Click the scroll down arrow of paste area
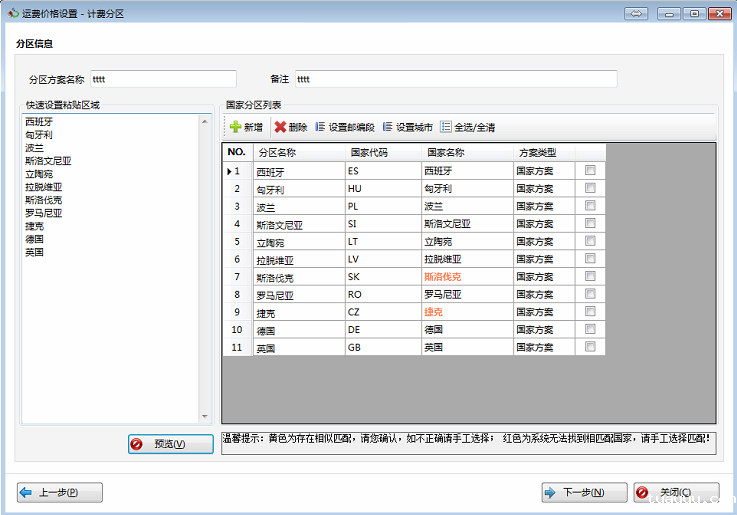 point(205,416)
